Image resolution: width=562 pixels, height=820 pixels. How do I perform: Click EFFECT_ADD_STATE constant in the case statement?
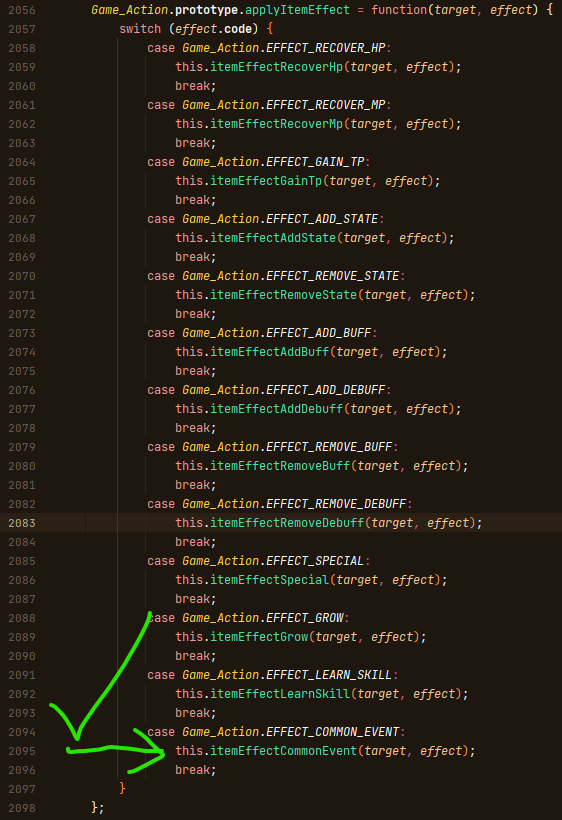click(x=322, y=219)
